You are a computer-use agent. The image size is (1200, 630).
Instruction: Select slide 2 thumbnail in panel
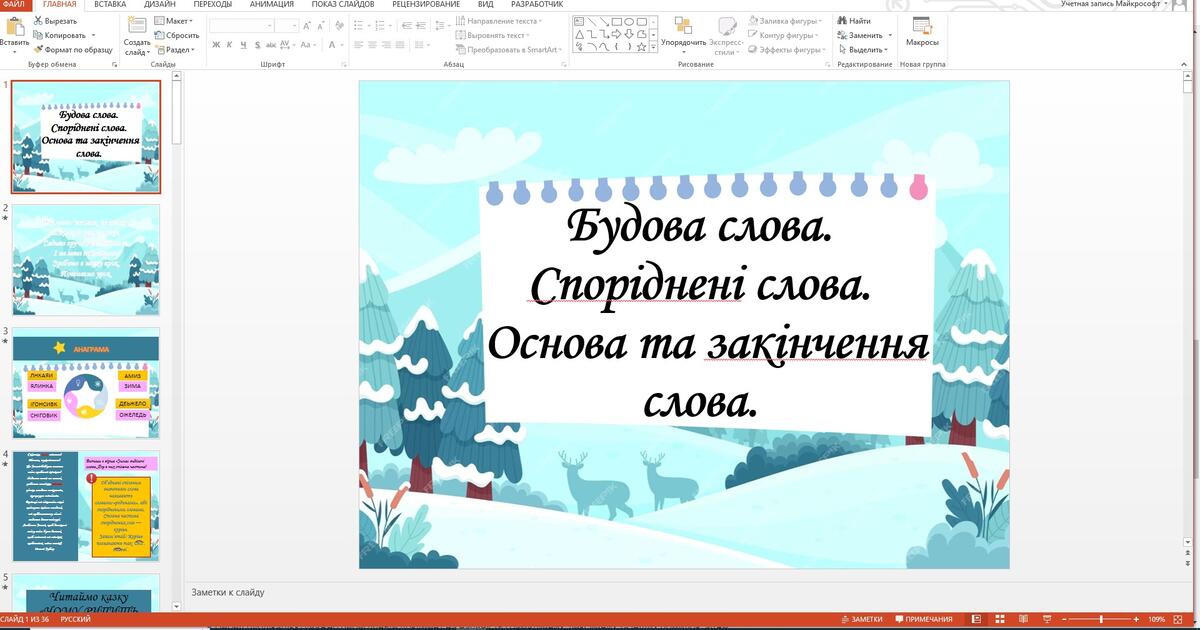tap(86, 260)
